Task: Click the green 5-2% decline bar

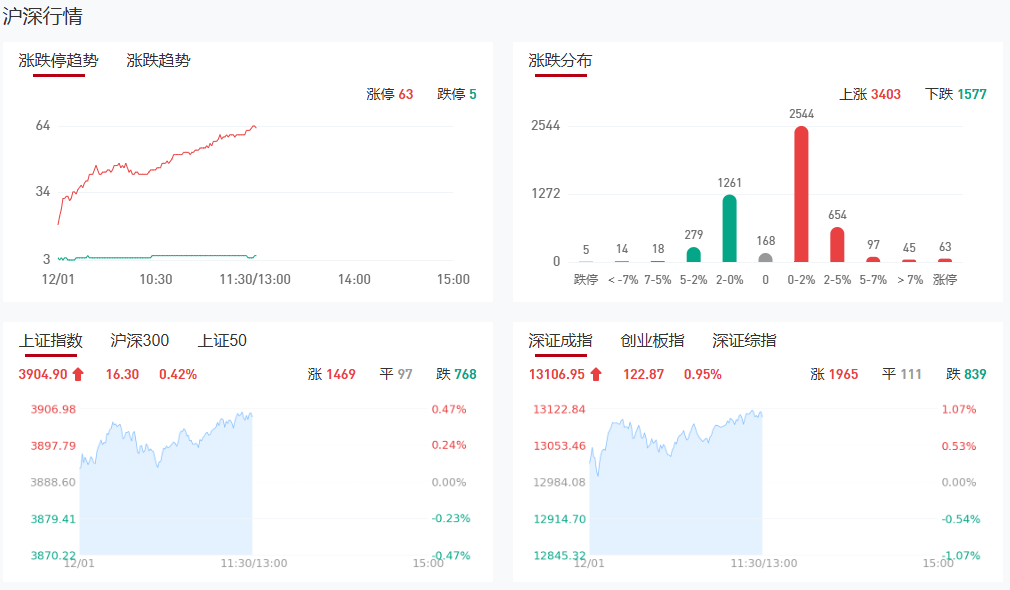Action: 694,255
